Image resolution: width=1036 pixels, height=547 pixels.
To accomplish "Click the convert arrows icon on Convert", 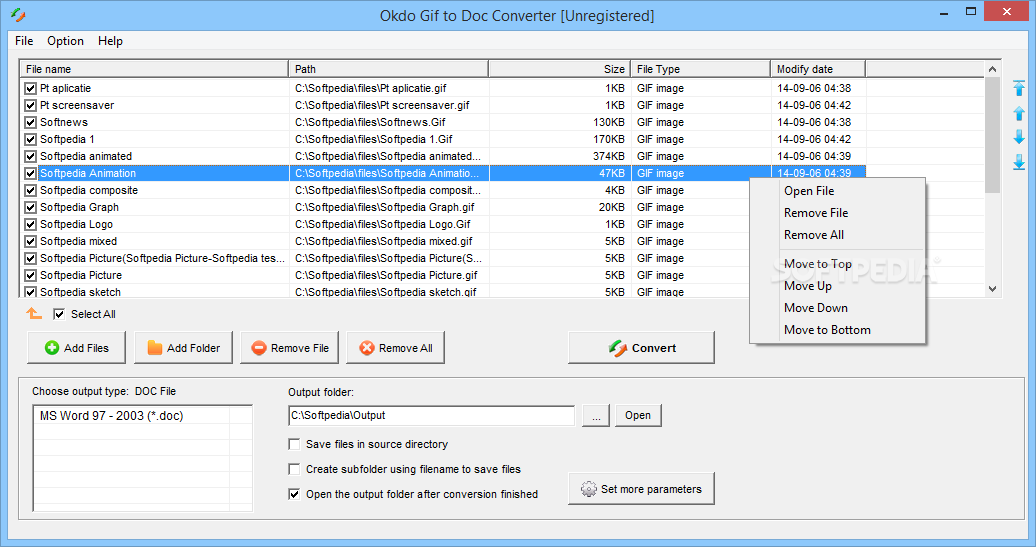I will (618, 347).
